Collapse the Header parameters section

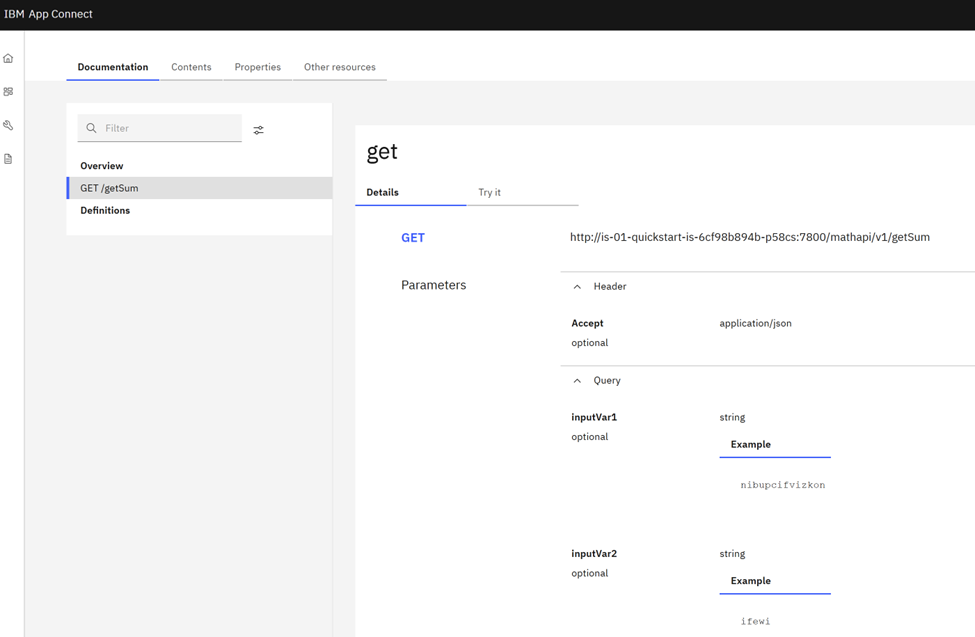[577, 287]
